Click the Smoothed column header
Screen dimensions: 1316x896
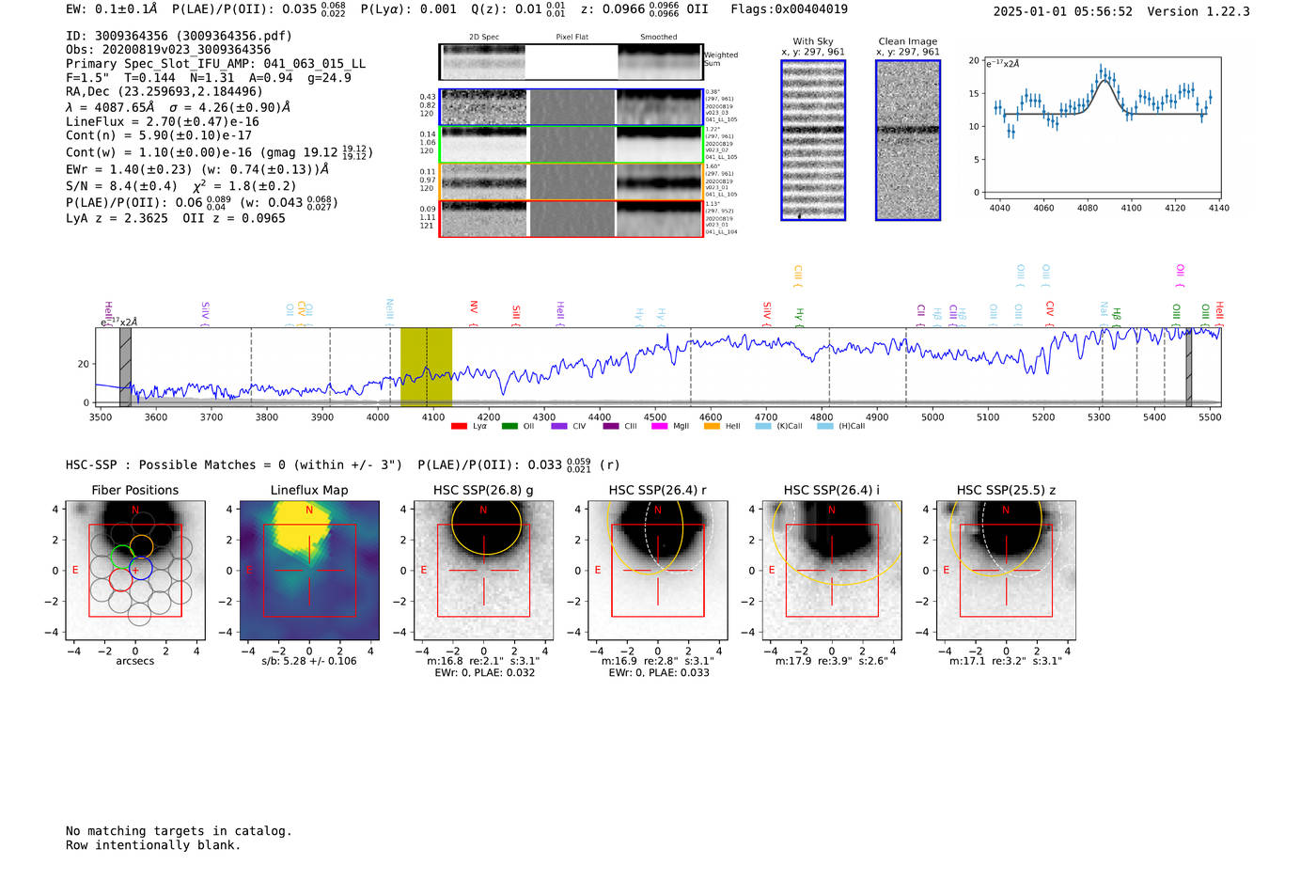click(658, 38)
